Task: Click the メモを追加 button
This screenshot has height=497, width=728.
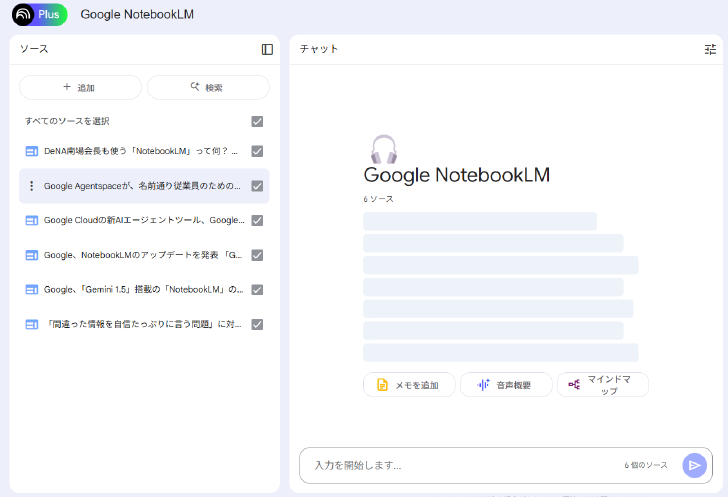Action: tap(409, 385)
